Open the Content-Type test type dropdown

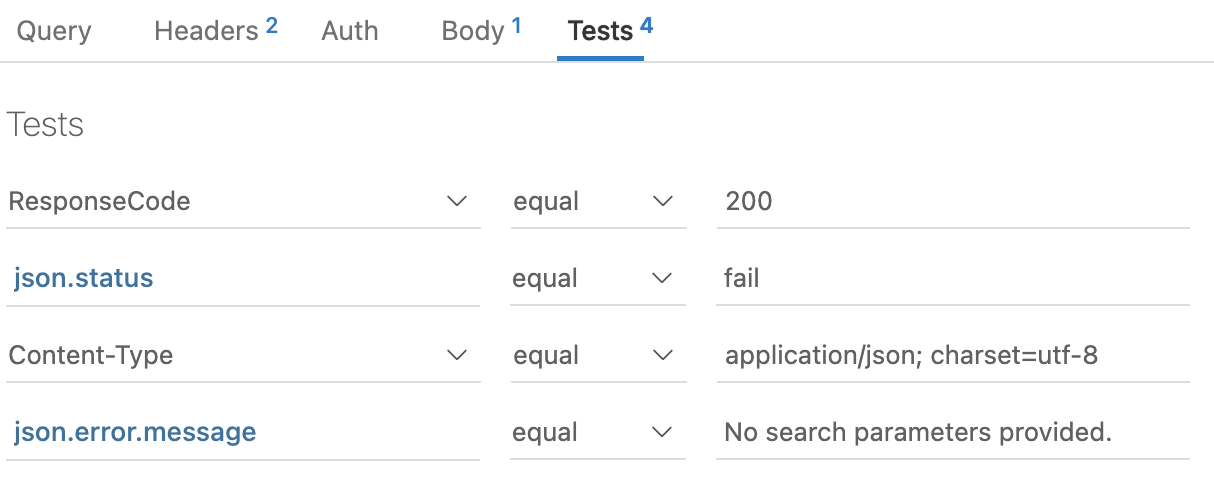point(240,355)
